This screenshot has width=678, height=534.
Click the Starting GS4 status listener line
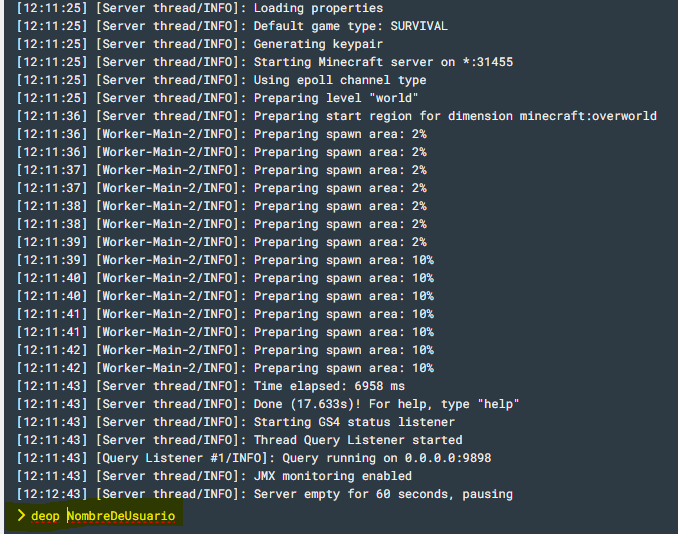(x=236, y=422)
